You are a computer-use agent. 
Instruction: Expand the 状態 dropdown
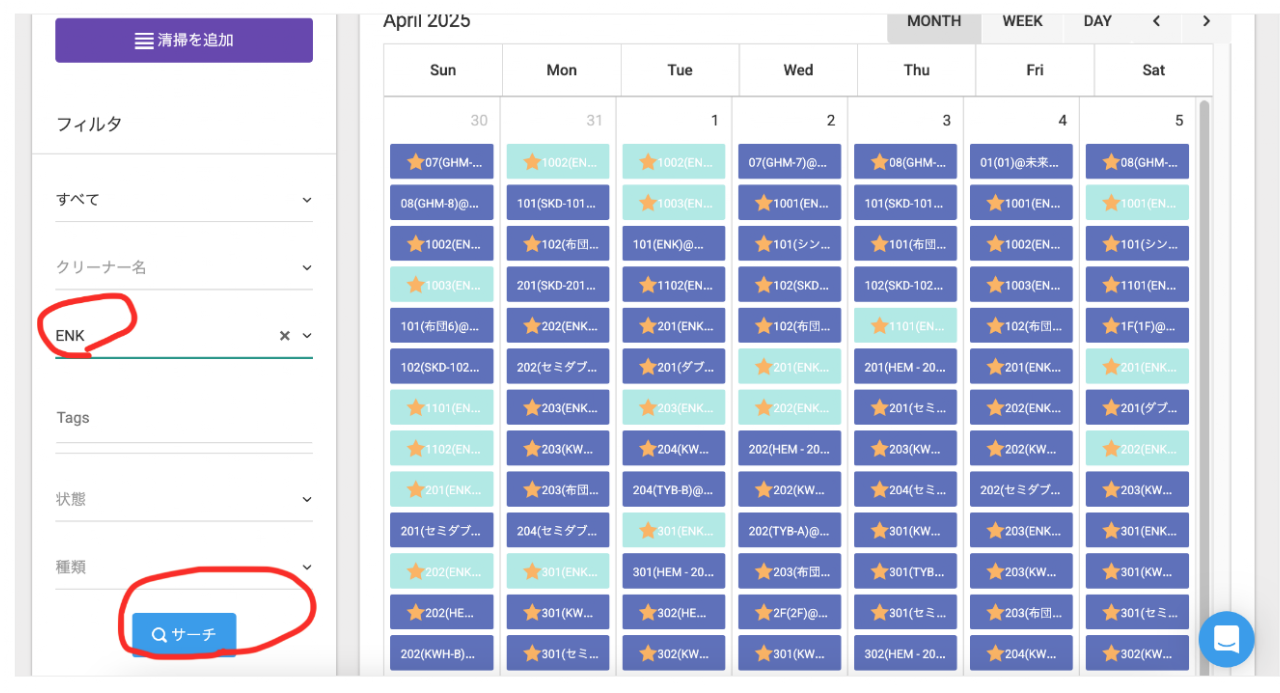pyautogui.click(x=307, y=499)
